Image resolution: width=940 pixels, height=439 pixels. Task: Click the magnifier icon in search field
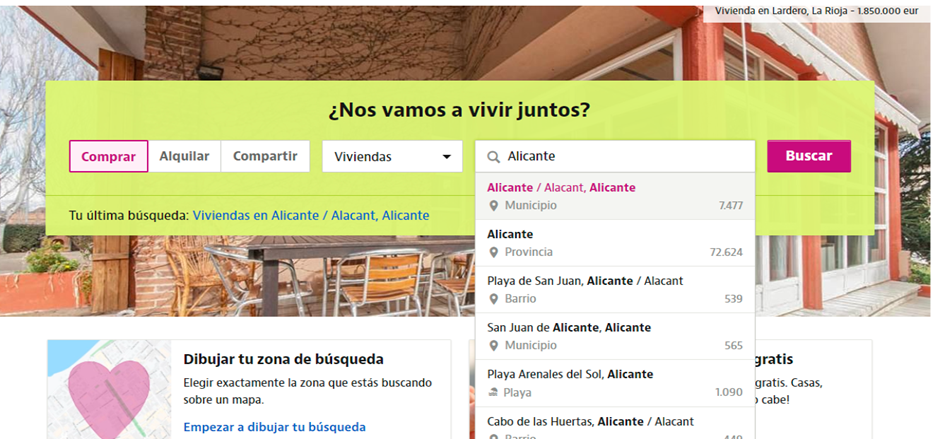click(x=493, y=156)
